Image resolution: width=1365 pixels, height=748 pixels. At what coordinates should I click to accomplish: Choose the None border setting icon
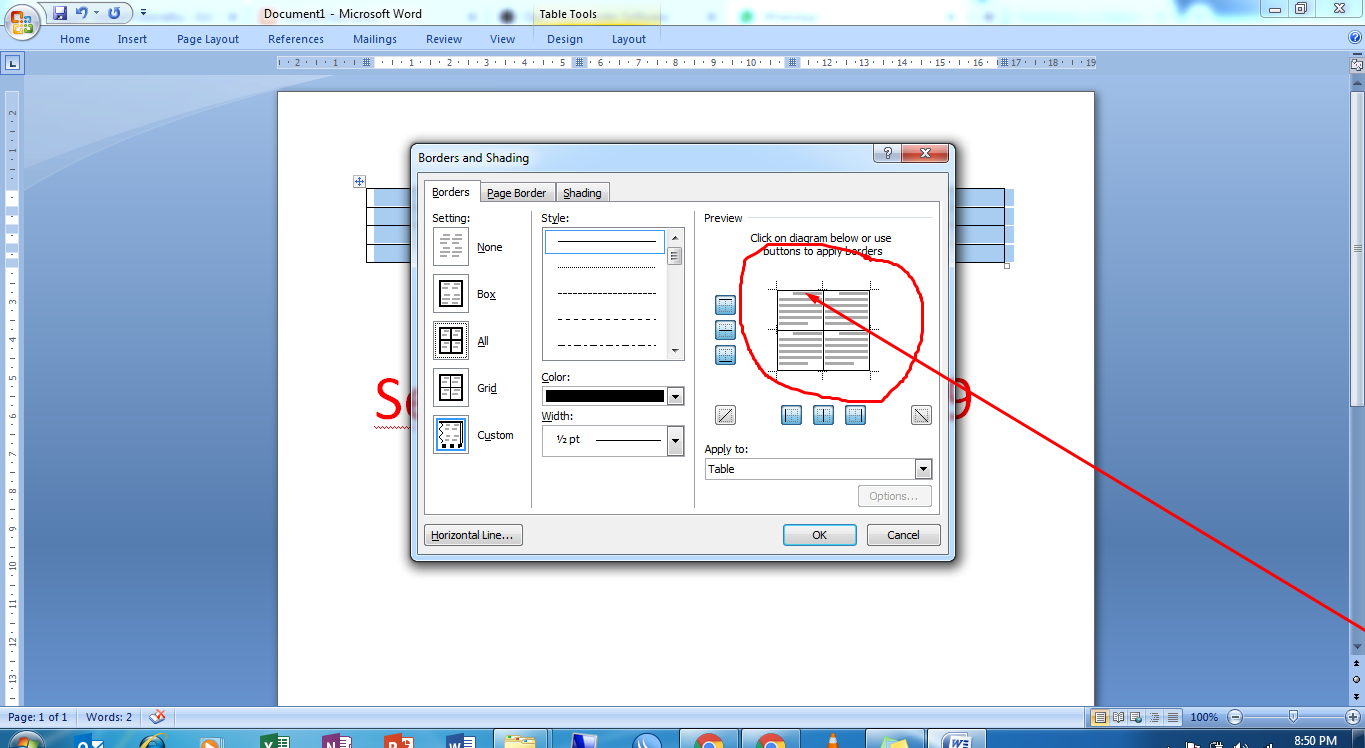pos(451,246)
